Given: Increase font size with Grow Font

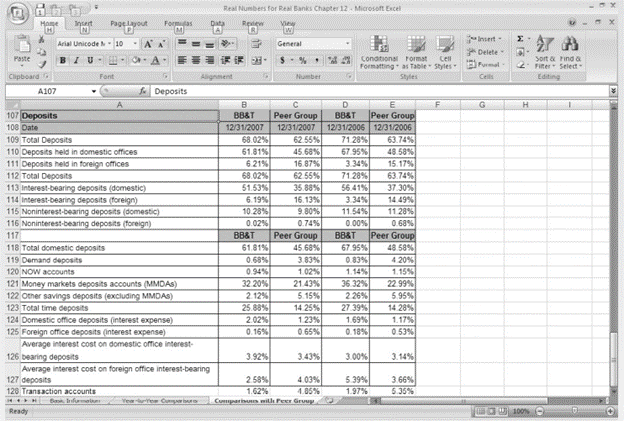Looking at the screenshot, I should point(148,44).
